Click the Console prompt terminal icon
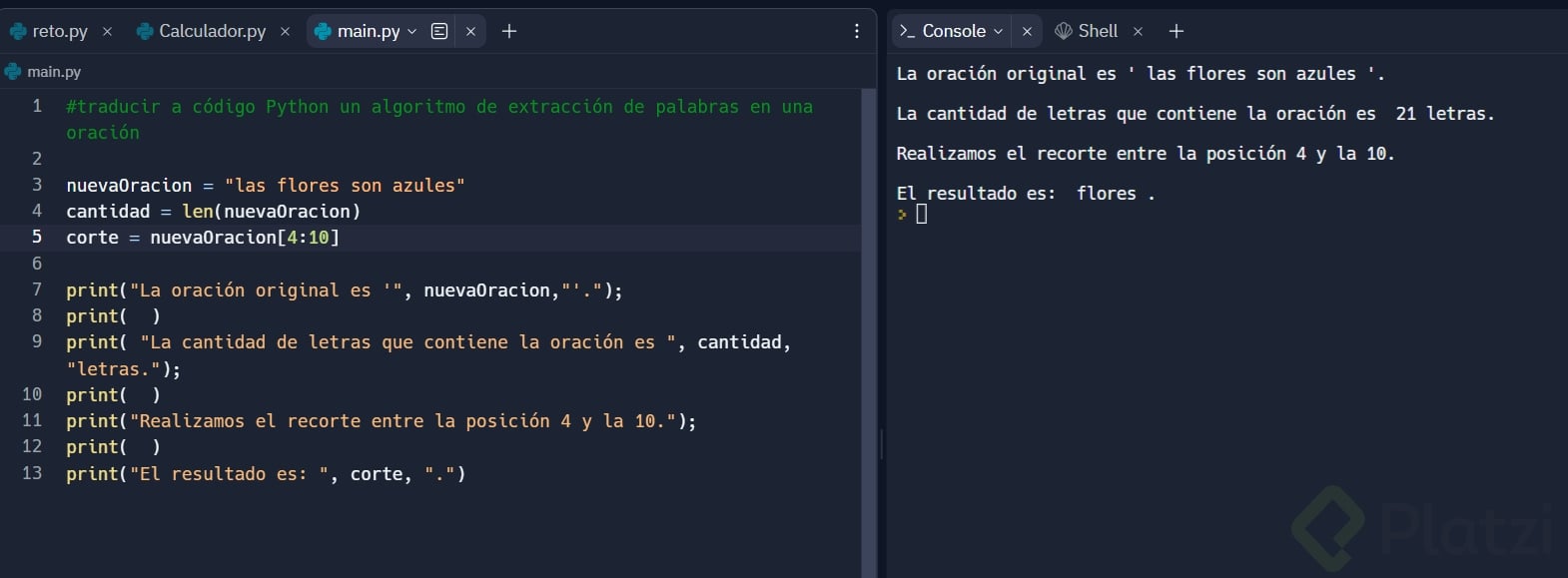1568x578 pixels. click(907, 31)
